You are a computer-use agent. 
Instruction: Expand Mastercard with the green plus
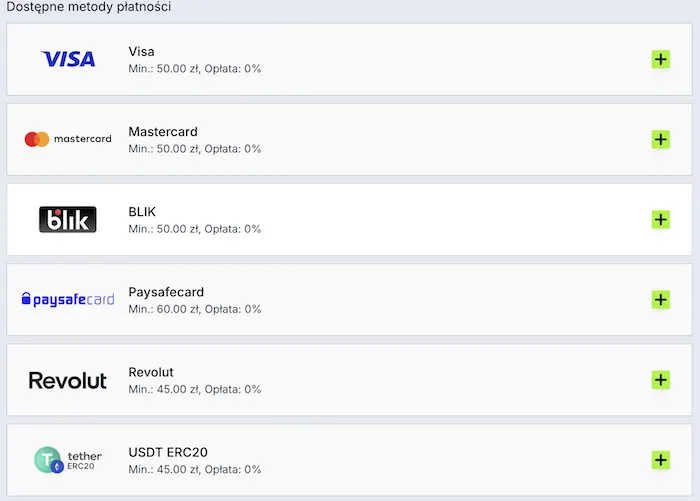(660, 139)
